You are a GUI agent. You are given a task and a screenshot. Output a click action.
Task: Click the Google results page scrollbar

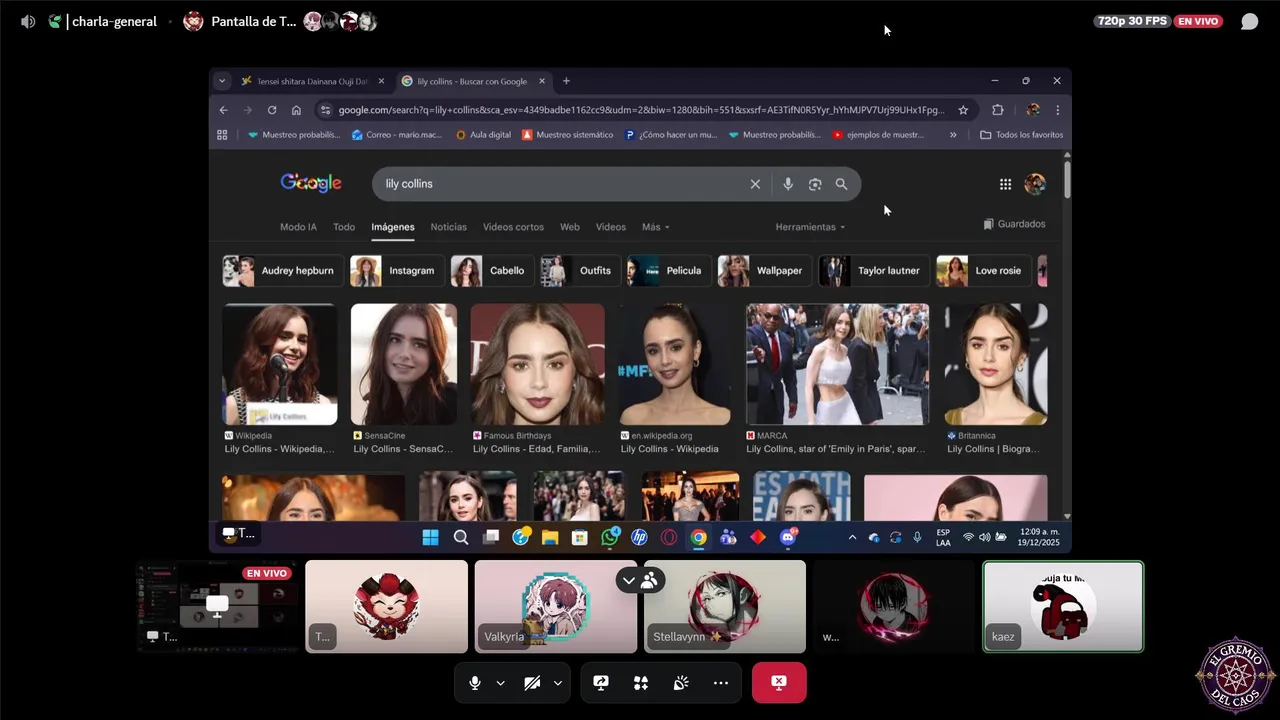(1067, 178)
